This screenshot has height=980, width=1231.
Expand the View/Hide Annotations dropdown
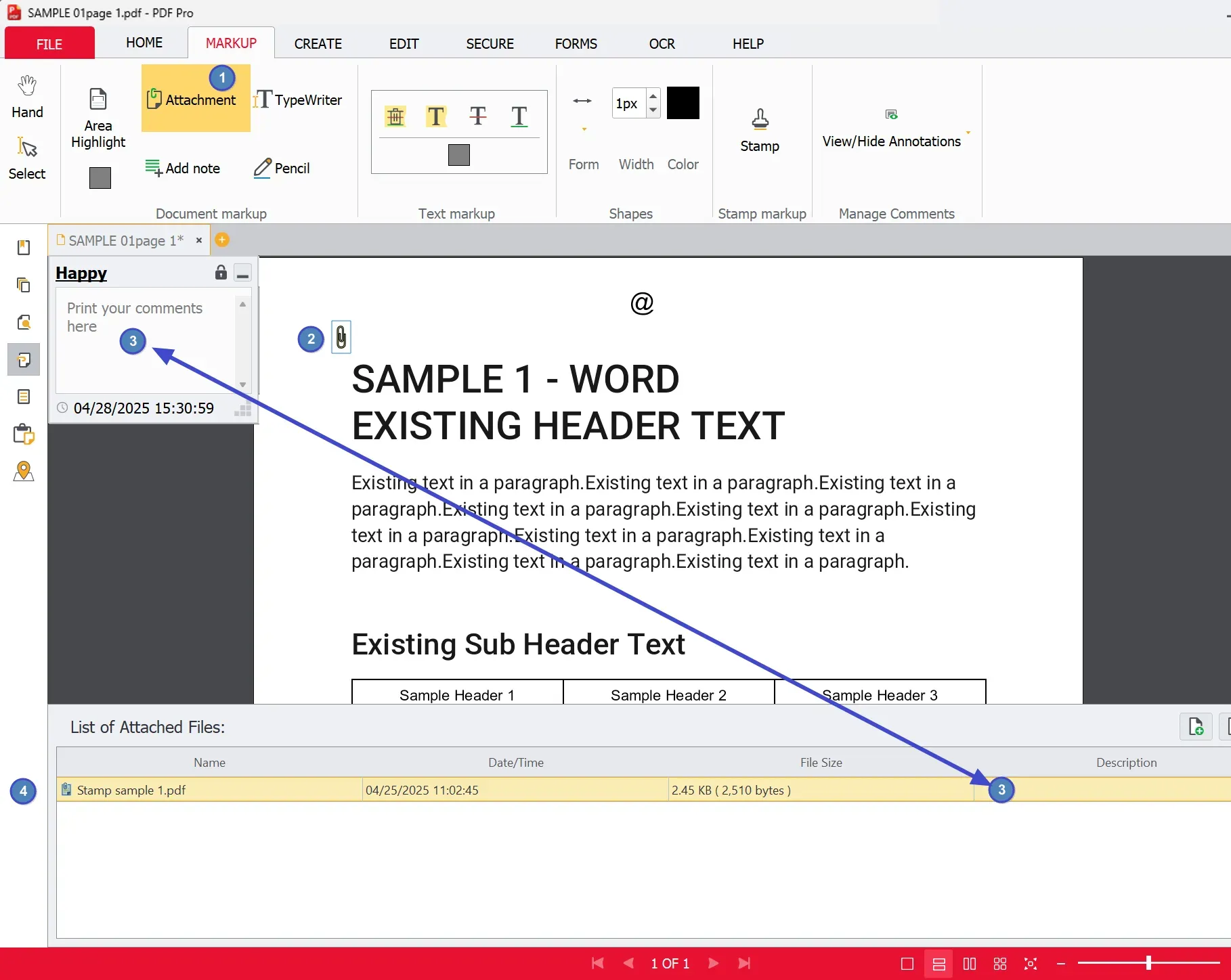point(968,133)
